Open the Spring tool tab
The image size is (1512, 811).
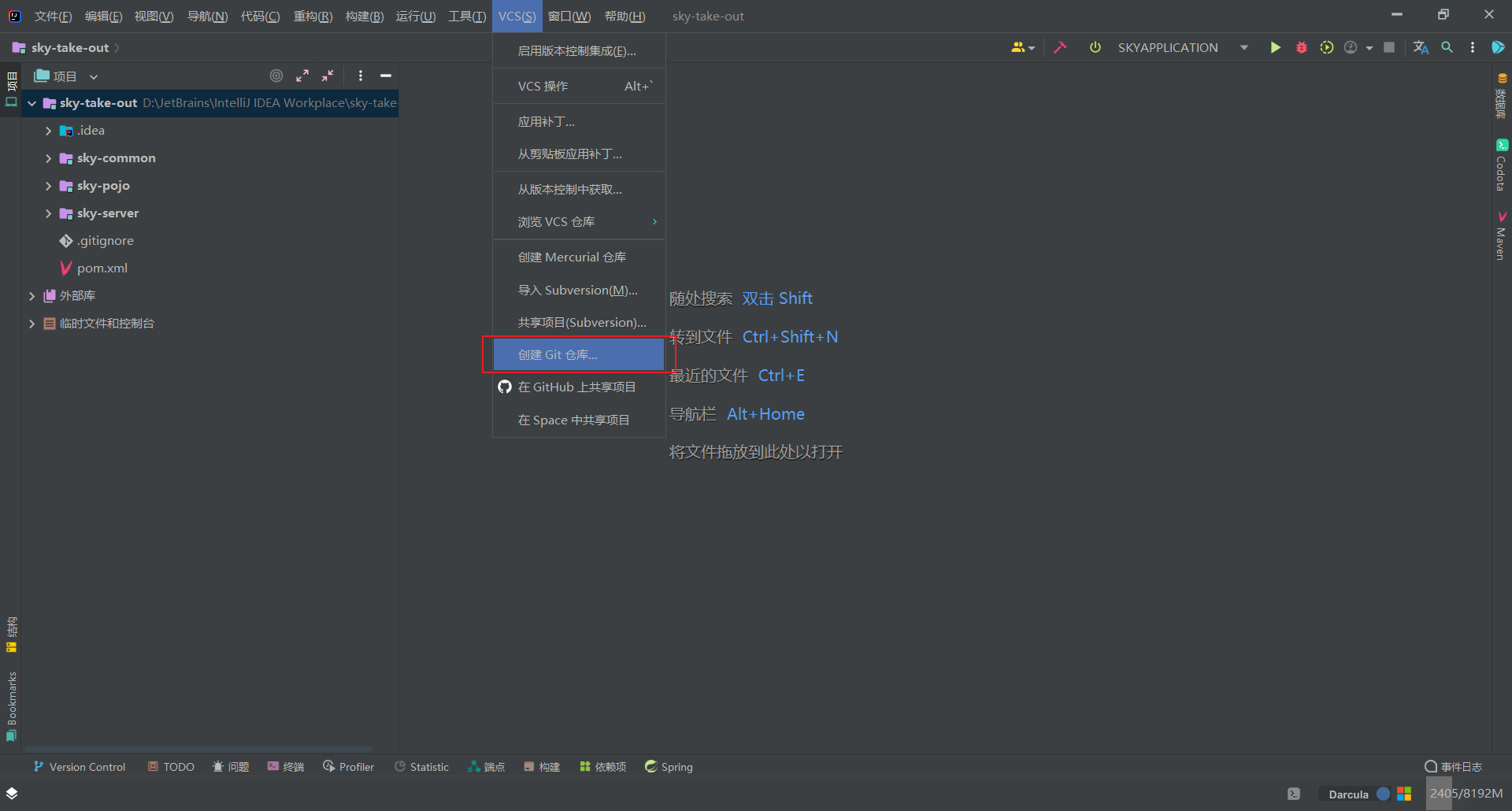point(669,767)
